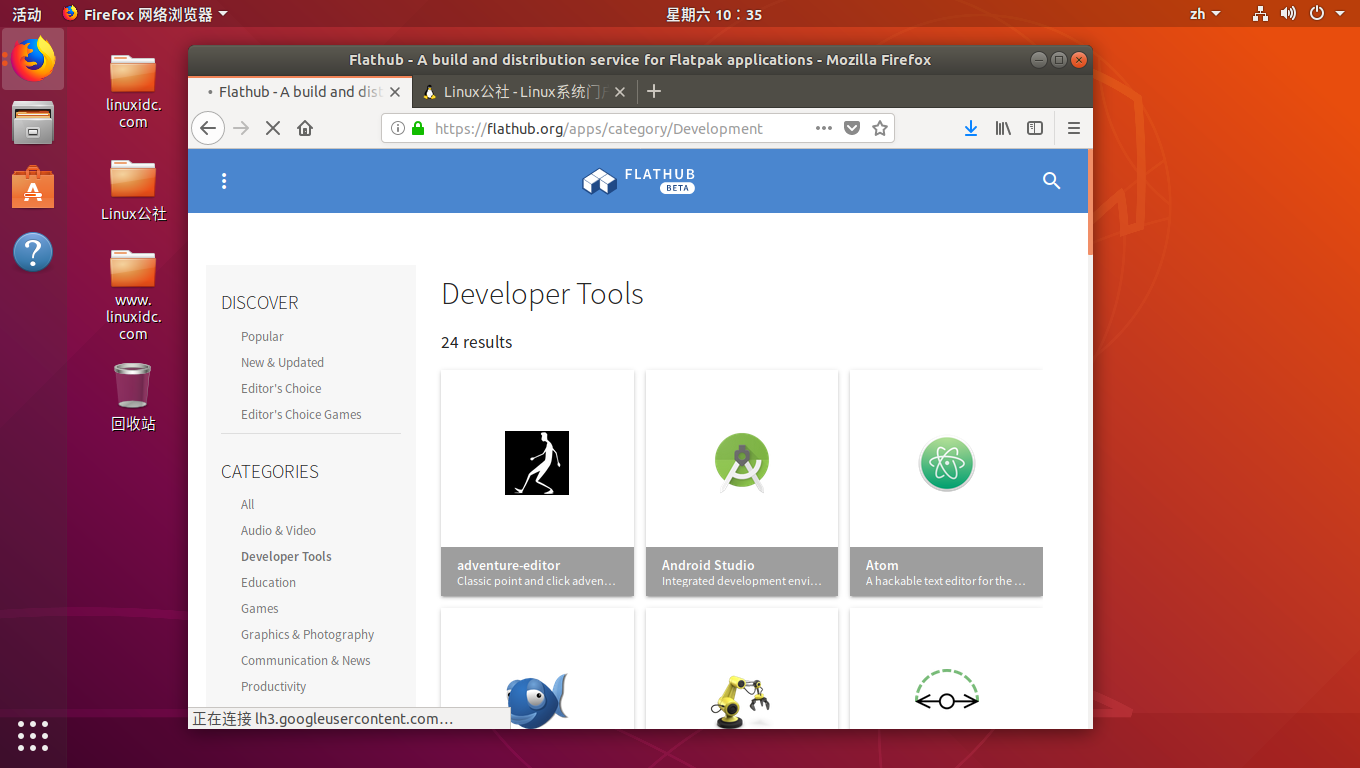Open Ubuntu Software in dock
1360x768 pixels.
pos(33,187)
